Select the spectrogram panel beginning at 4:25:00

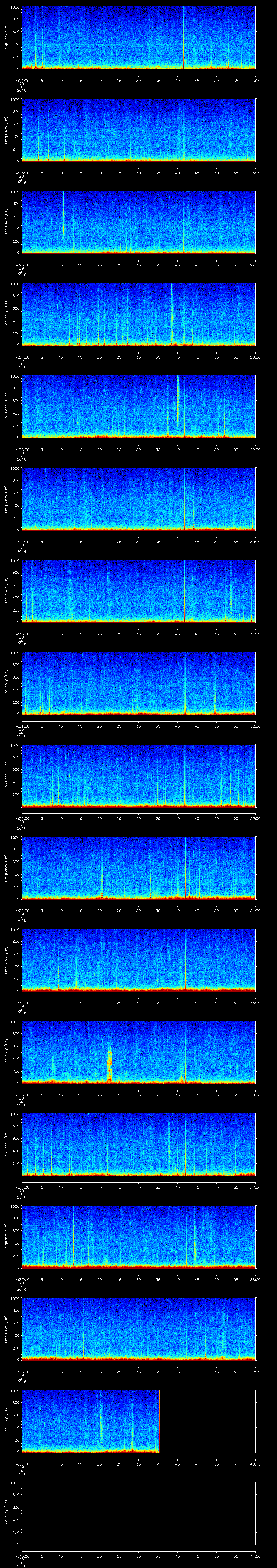[138, 130]
